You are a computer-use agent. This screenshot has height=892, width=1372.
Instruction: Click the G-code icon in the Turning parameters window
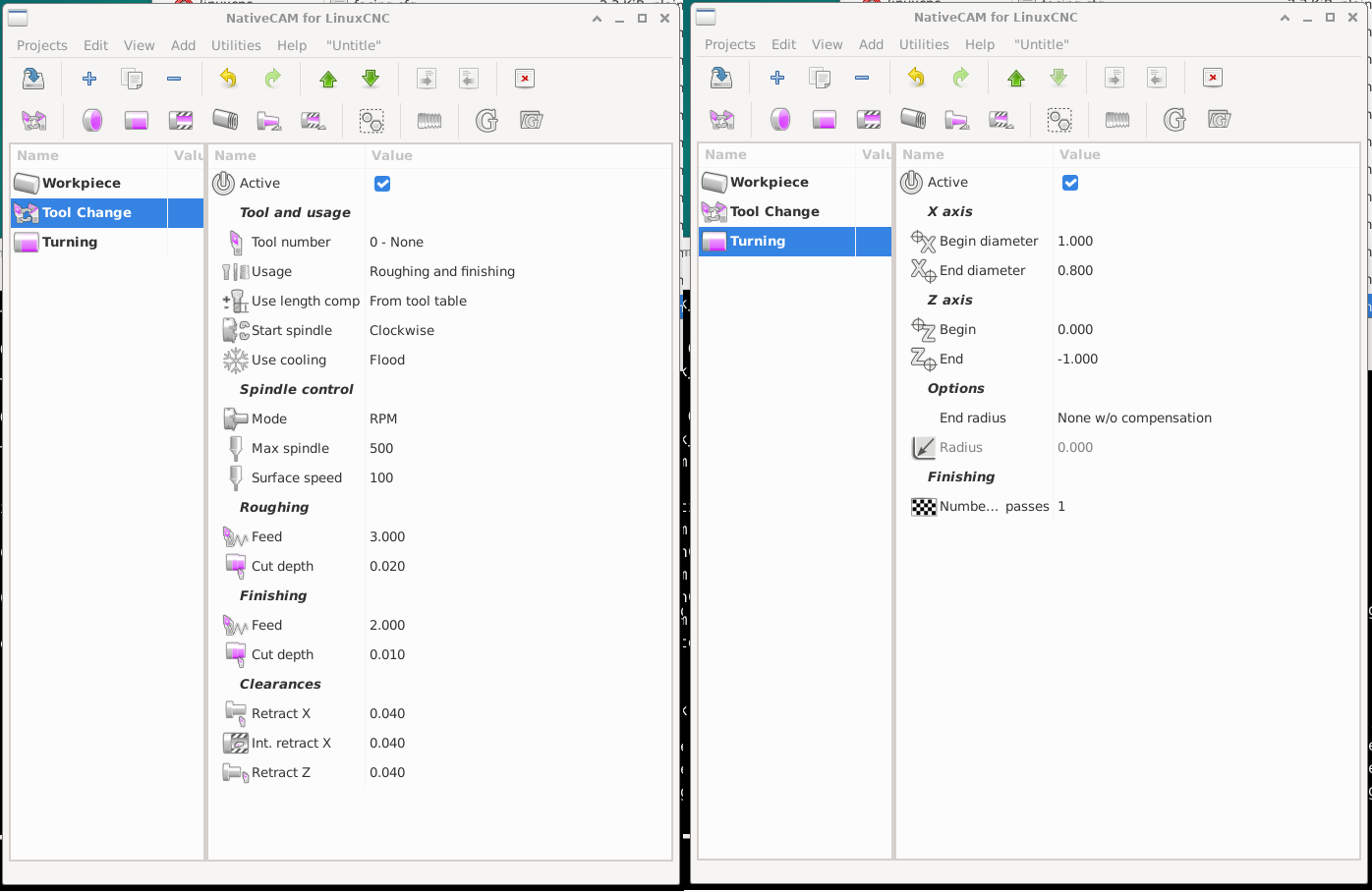(1174, 120)
